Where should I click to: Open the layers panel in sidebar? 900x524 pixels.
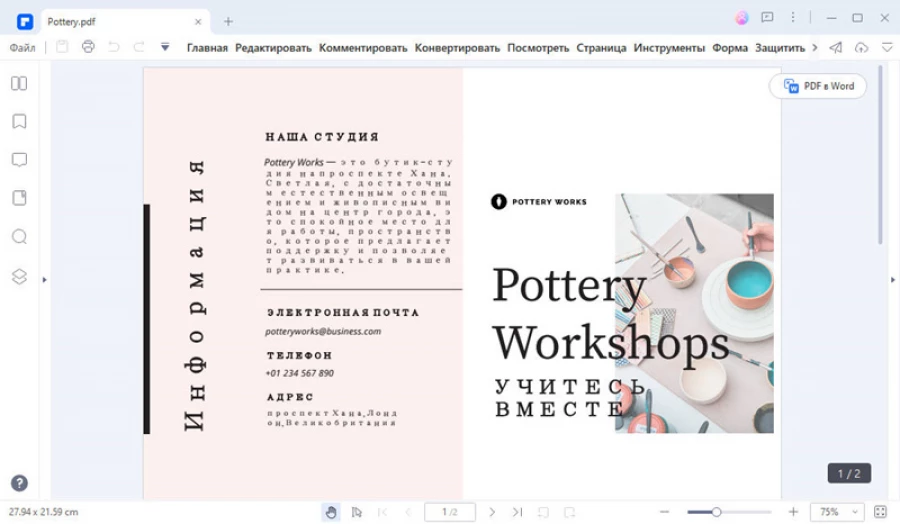point(19,276)
